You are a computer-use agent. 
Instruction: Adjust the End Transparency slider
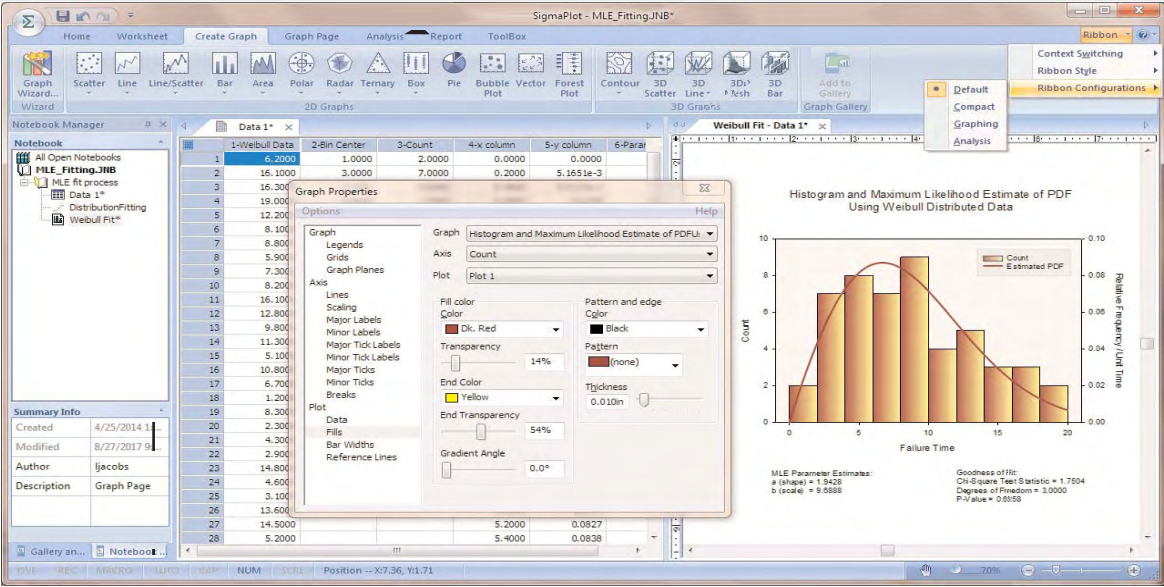(x=481, y=431)
